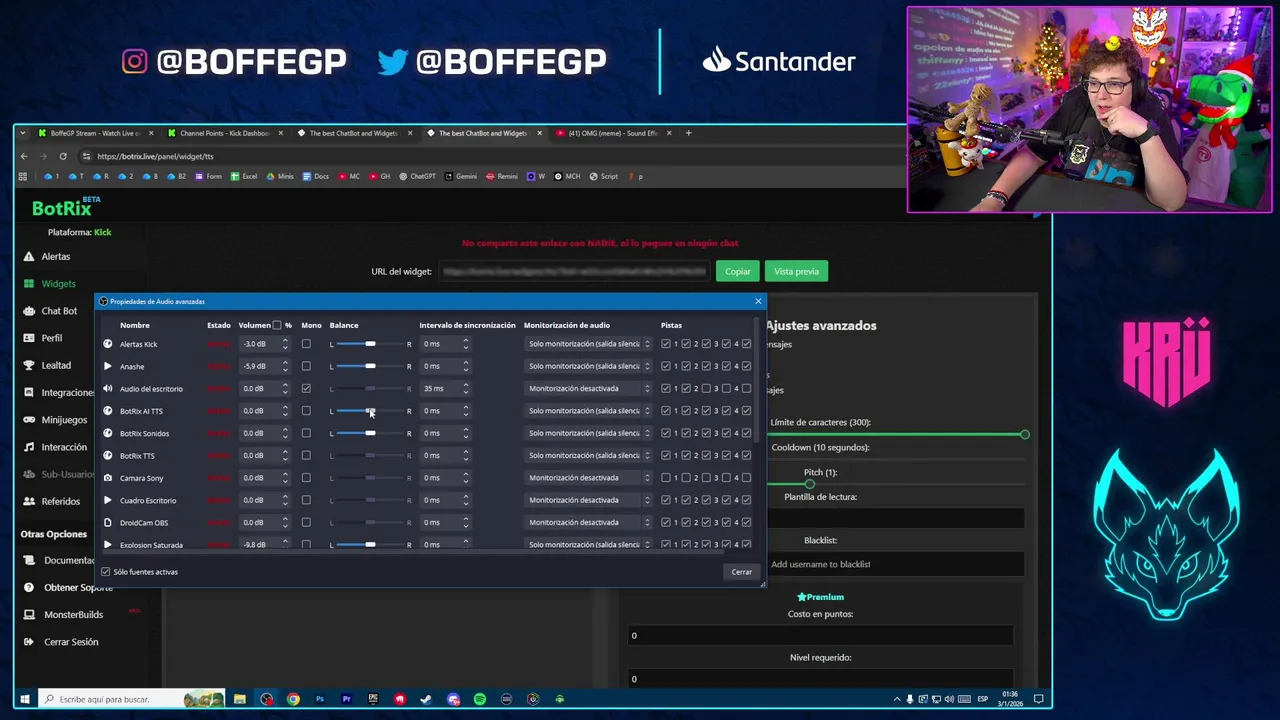The image size is (1280, 720).
Task: Click the BotRix logo
Action: tap(66, 207)
